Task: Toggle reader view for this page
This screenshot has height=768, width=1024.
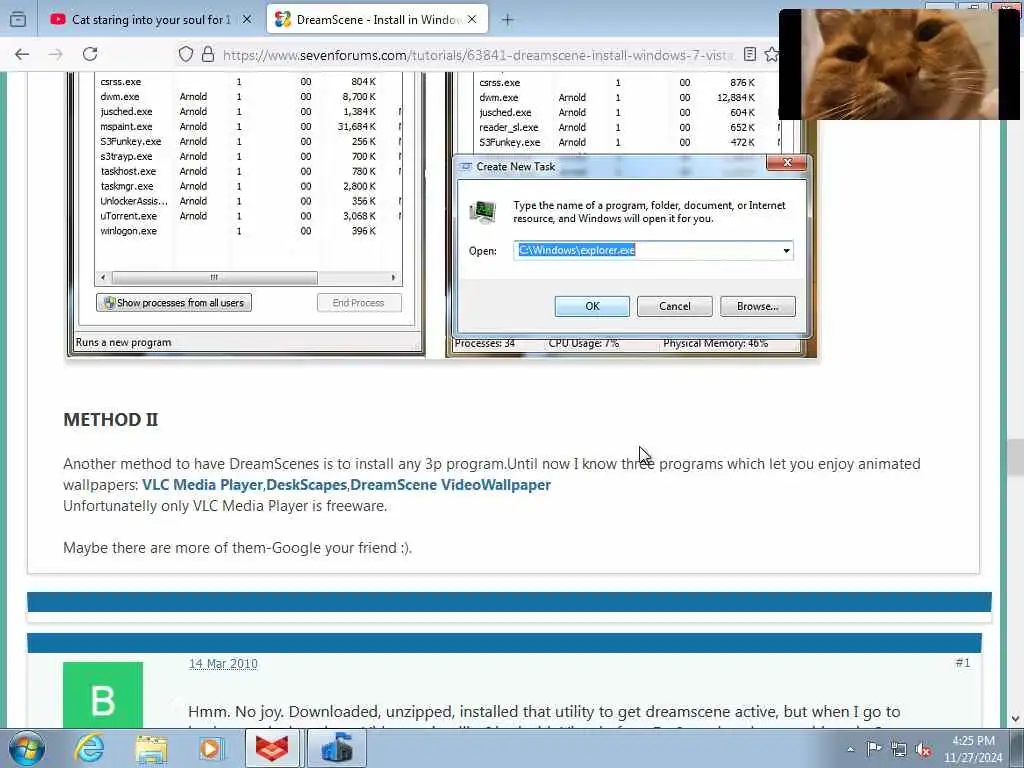Action: (750, 54)
